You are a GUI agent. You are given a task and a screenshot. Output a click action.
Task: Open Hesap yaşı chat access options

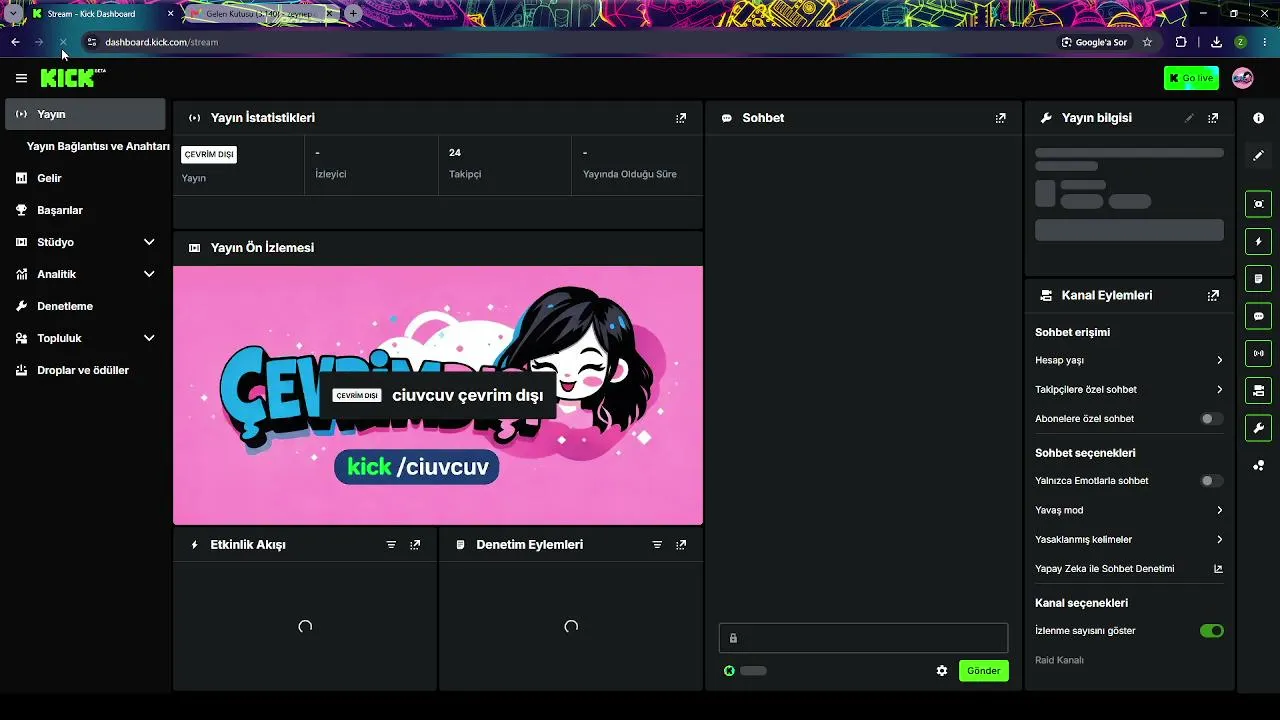(1129, 360)
